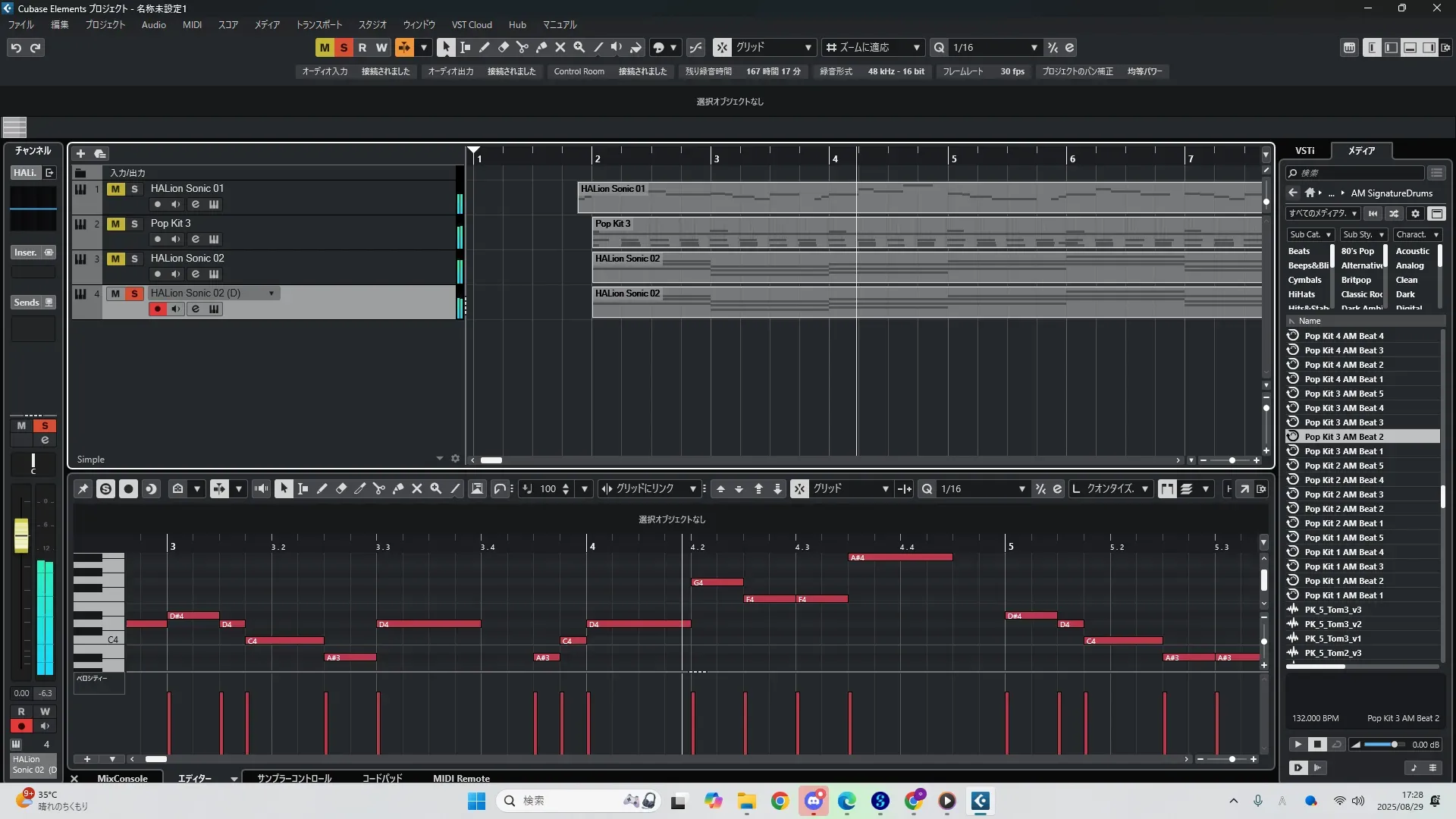This screenshot has height=819, width=1456.
Task: Select the Scissors split tool in top toolbar
Action: (x=522, y=48)
